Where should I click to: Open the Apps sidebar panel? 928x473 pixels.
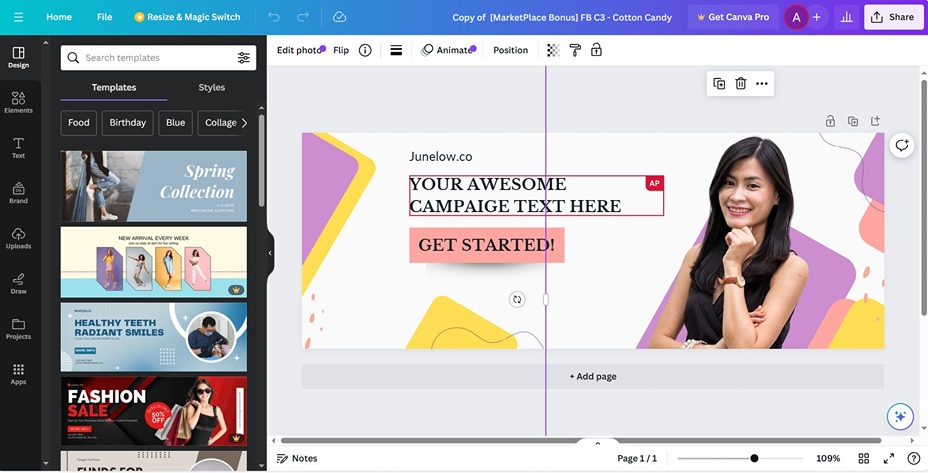point(18,374)
